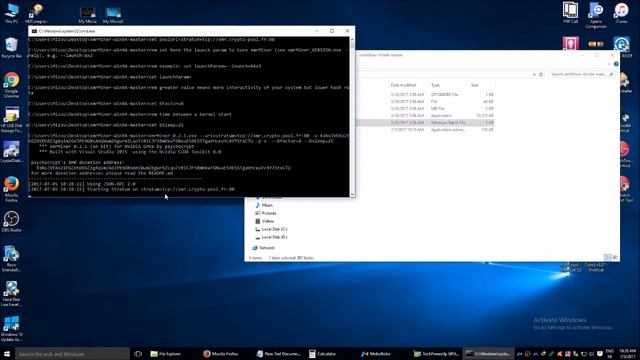The image size is (640, 360).
Task: Launch the Google Chrome desktop shortcut
Action: (11, 84)
